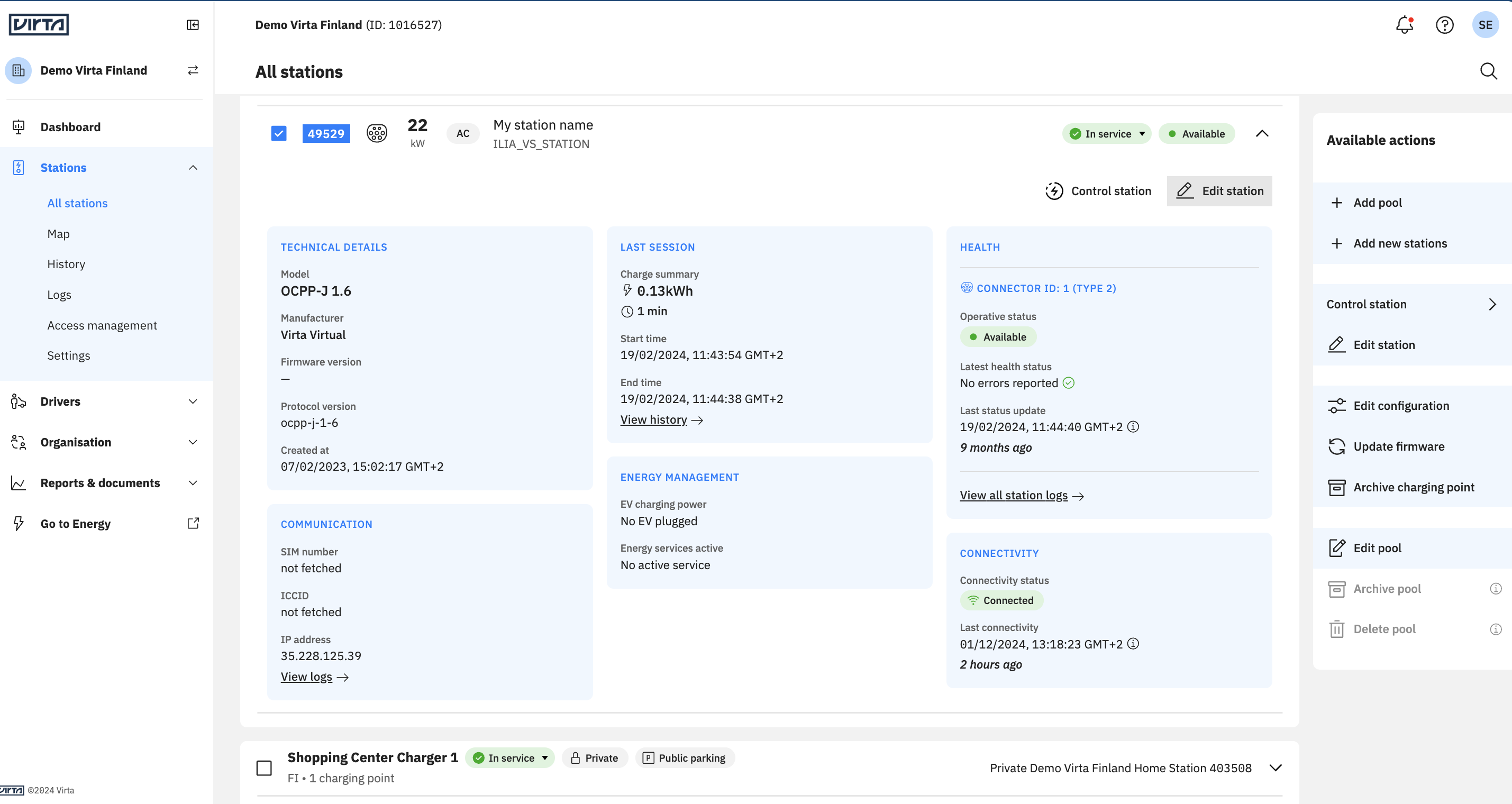
Task: Open View all station logs link
Action: (1022, 496)
